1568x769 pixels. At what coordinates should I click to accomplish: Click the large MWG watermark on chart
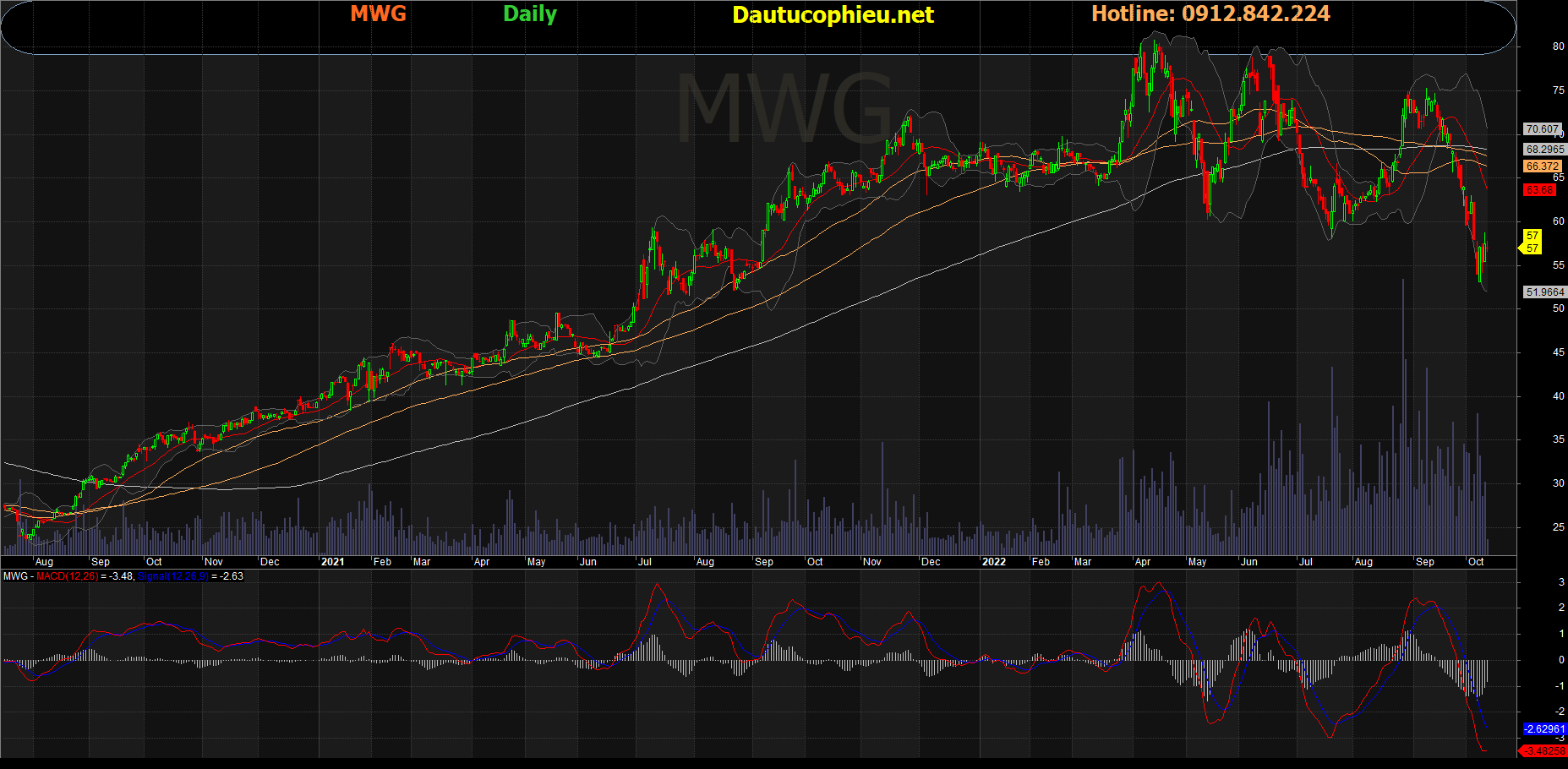tap(784, 108)
